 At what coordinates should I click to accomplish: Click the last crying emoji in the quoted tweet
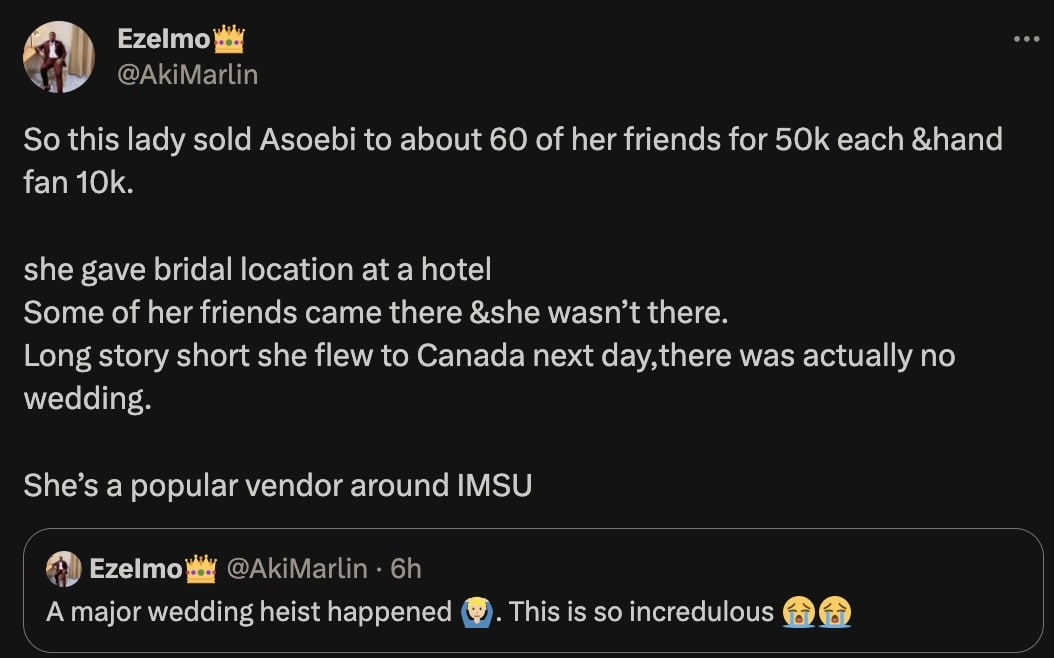click(834, 611)
